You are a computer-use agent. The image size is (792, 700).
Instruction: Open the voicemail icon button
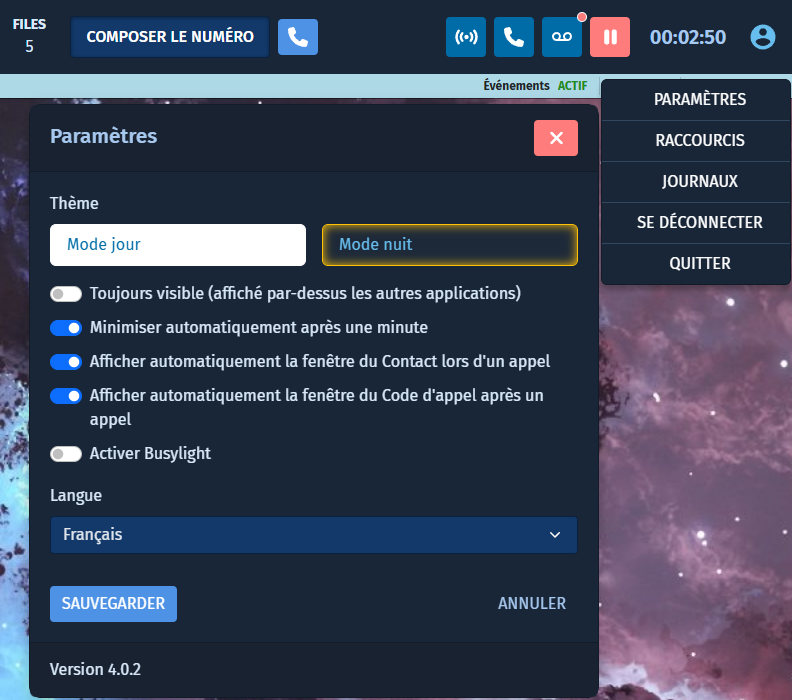(x=562, y=37)
